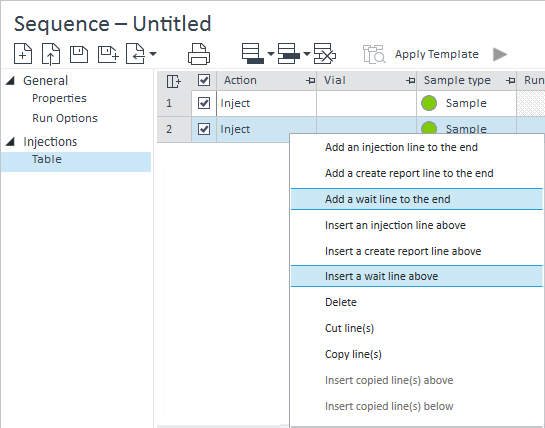Click the empty Vial cell in row 1

[366, 103]
